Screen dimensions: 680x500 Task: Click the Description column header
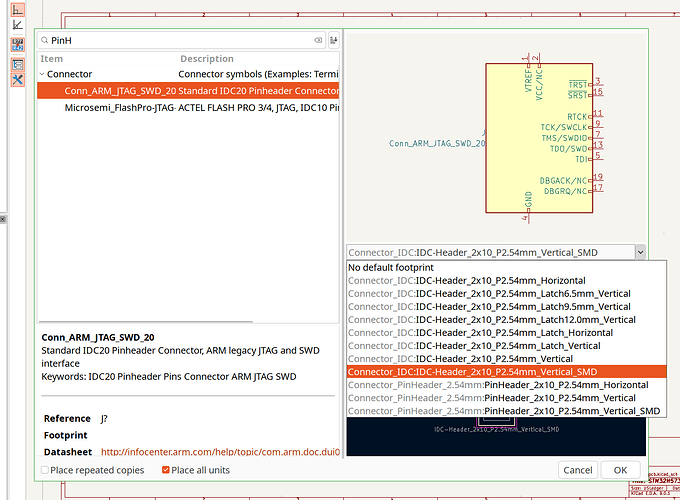(x=207, y=59)
